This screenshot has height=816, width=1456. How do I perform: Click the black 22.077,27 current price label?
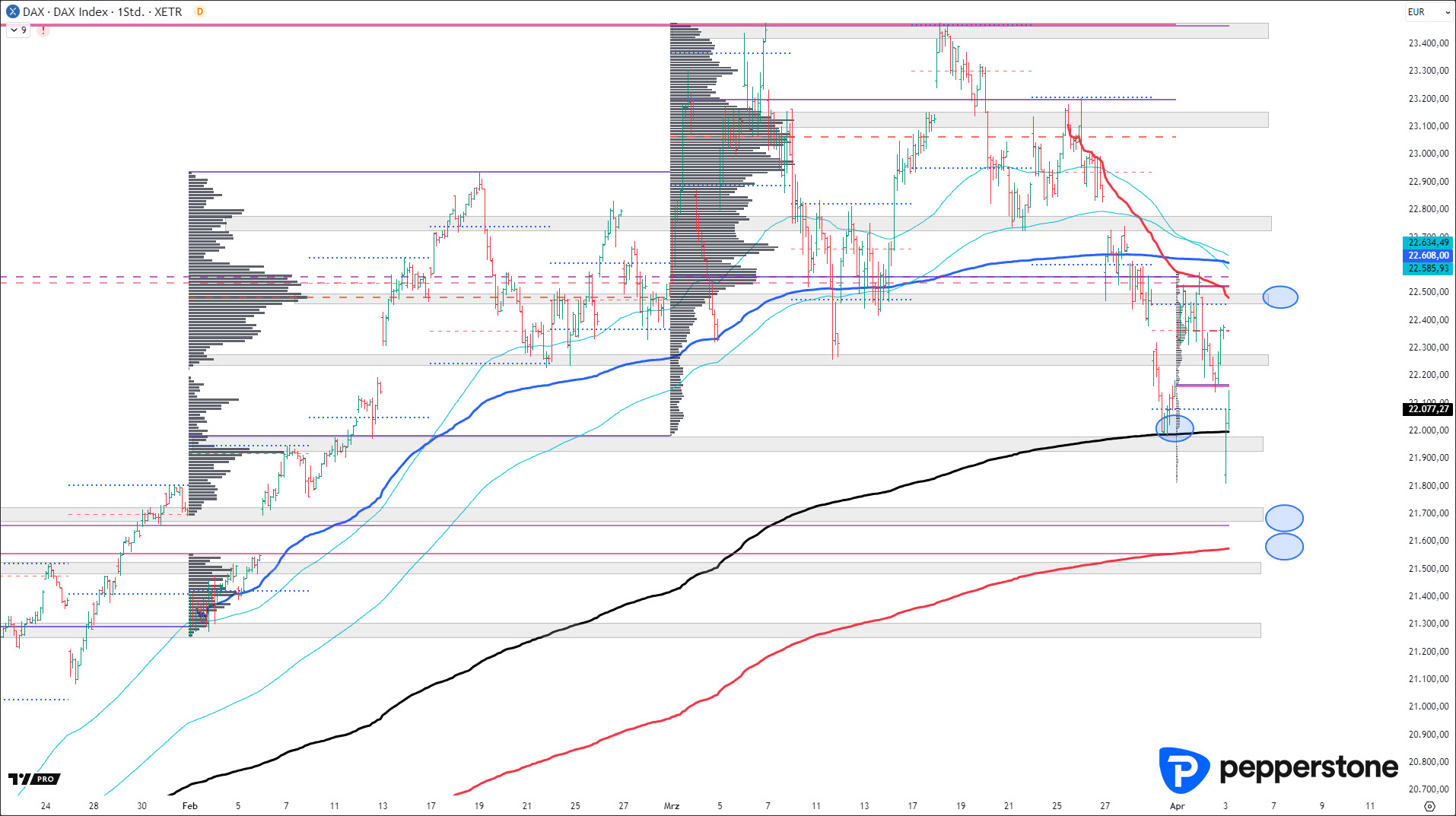point(1428,409)
